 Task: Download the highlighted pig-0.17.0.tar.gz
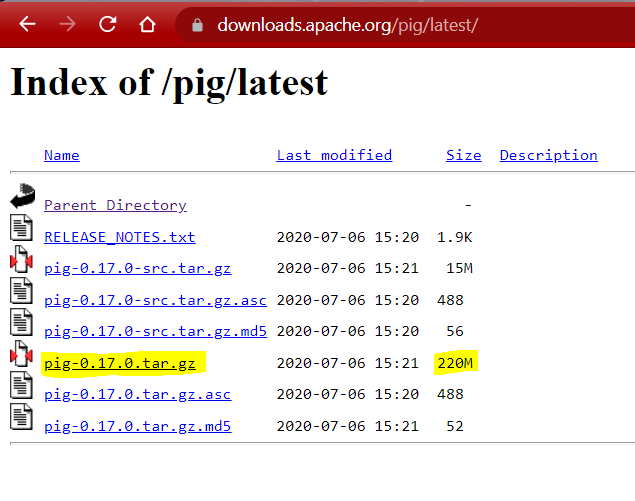coord(120,363)
